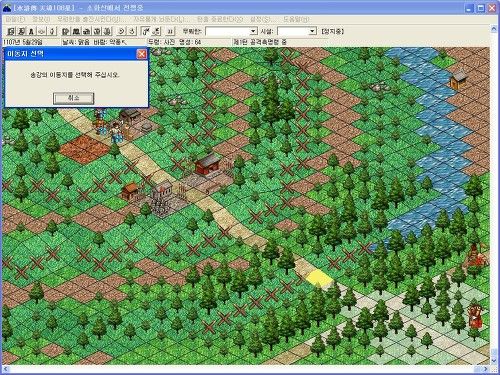The height and width of the screenshot is (375, 500).
Task: Maximize the game window
Action: (481, 8)
